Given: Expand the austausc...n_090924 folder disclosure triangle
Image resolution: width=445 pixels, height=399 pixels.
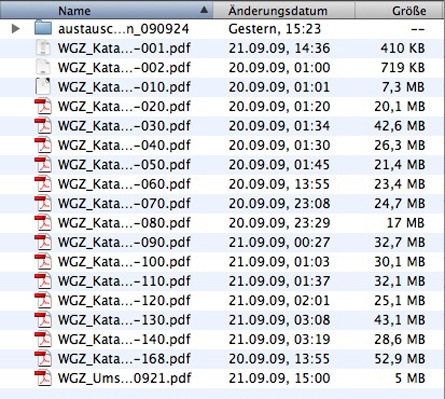Looking at the screenshot, I should tap(15, 29).
